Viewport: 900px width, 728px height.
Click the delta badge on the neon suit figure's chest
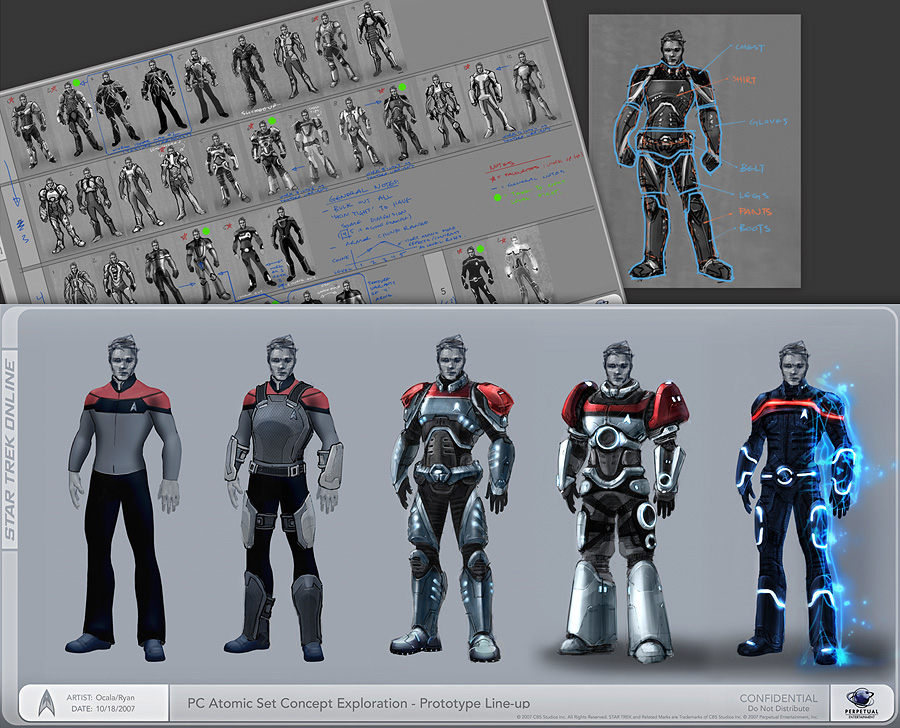click(x=802, y=411)
